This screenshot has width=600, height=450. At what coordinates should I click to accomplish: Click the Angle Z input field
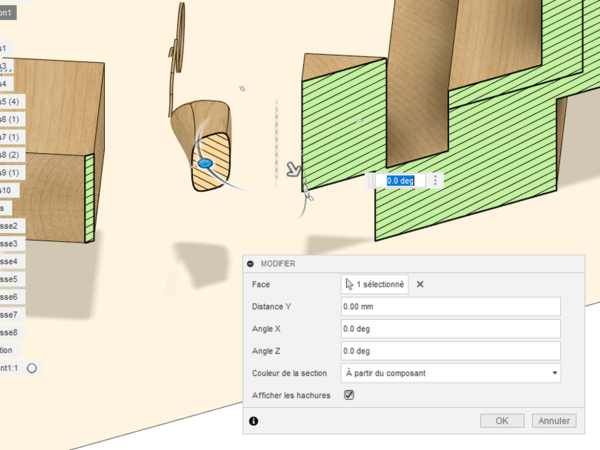(449, 351)
